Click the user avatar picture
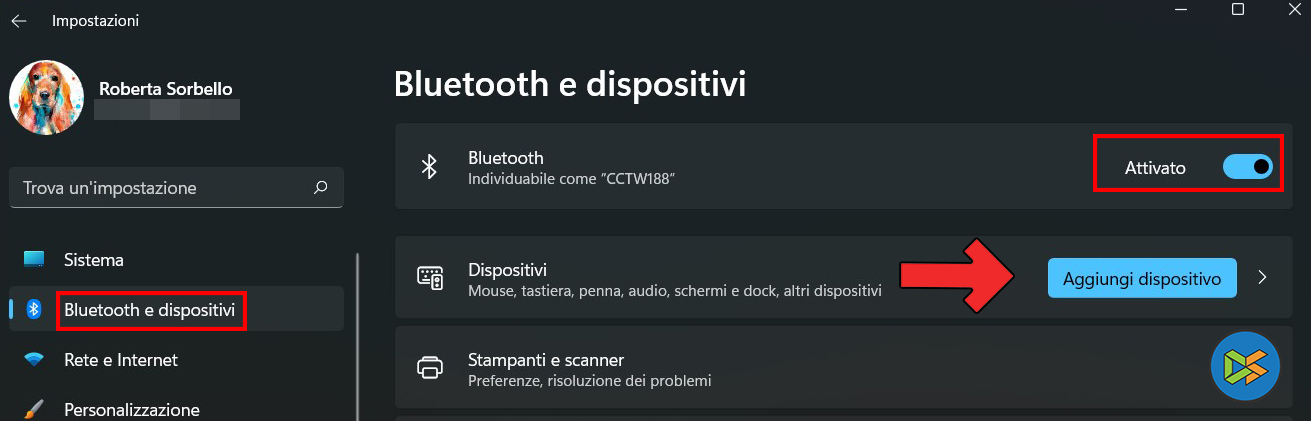Viewport: 1311px width, 421px height. (46, 98)
